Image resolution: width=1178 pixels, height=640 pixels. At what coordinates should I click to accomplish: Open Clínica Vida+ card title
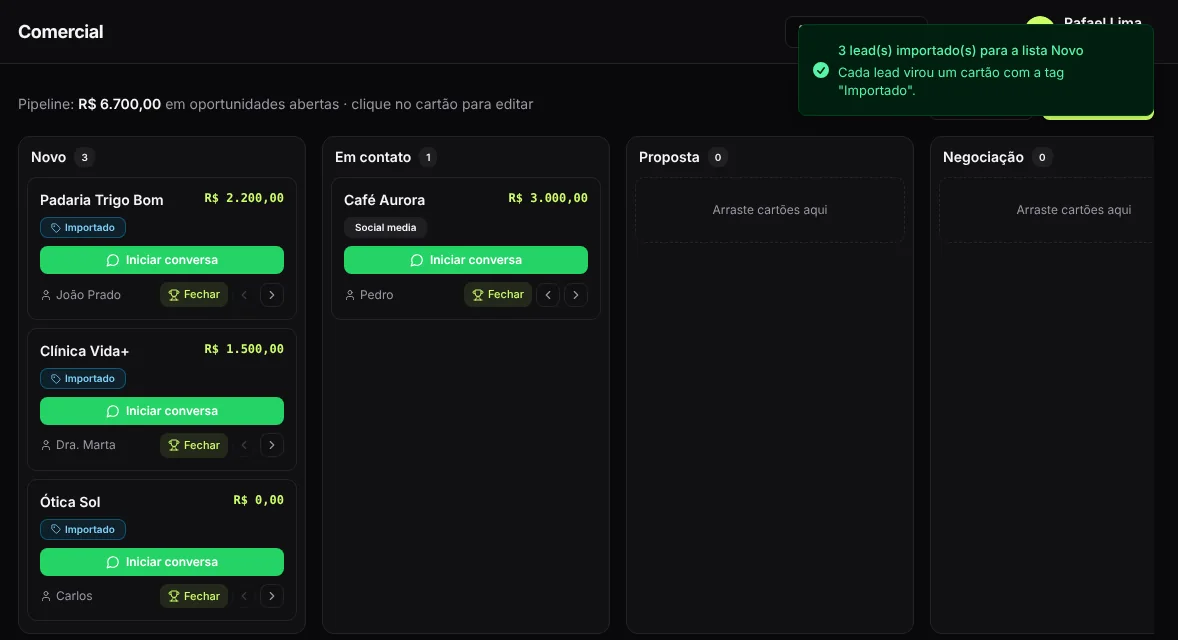pyautogui.click(x=84, y=351)
